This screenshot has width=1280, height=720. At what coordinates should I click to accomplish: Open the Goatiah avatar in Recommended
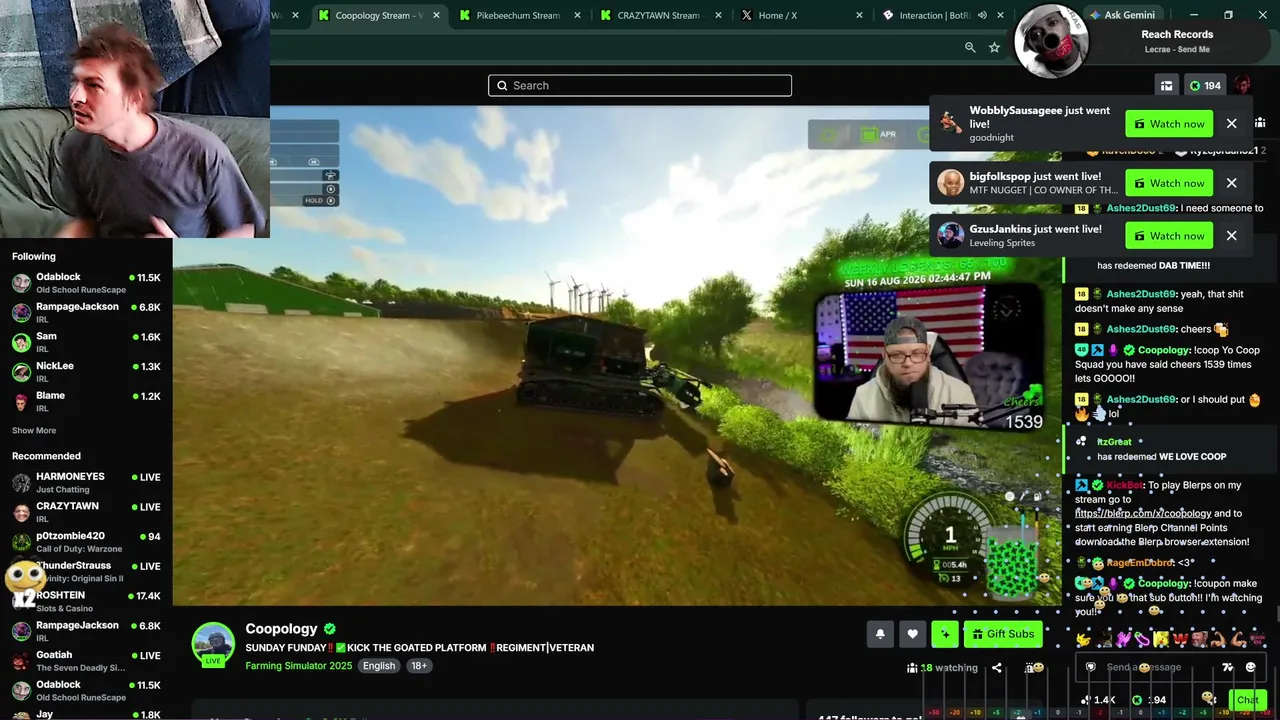coord(21,661)
